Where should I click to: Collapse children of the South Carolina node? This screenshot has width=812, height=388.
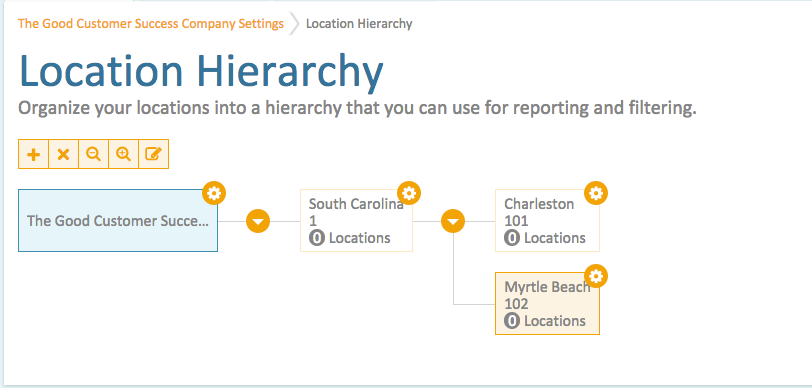(x=453, y=221)
